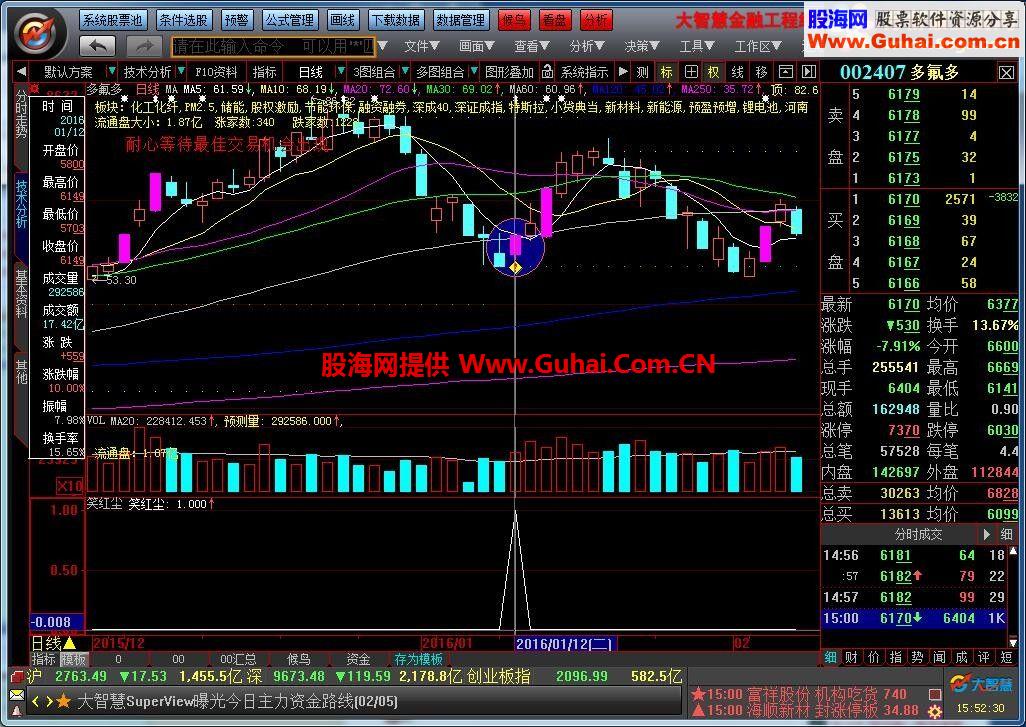
Task: Click the hide side panel icon
Action: [x=809, y=71]
